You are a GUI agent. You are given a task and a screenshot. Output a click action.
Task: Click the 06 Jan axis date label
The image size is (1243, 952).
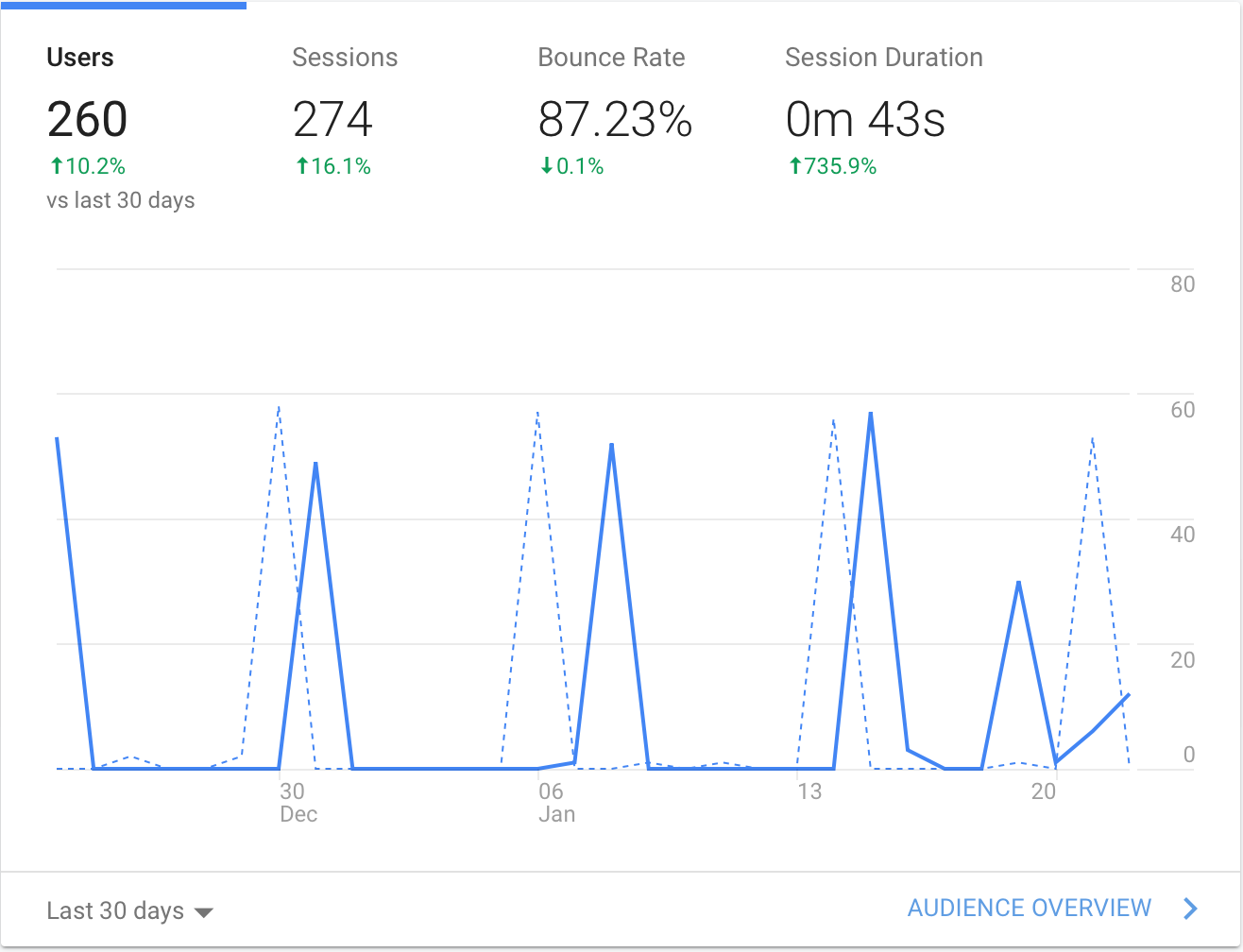(556, 803)
